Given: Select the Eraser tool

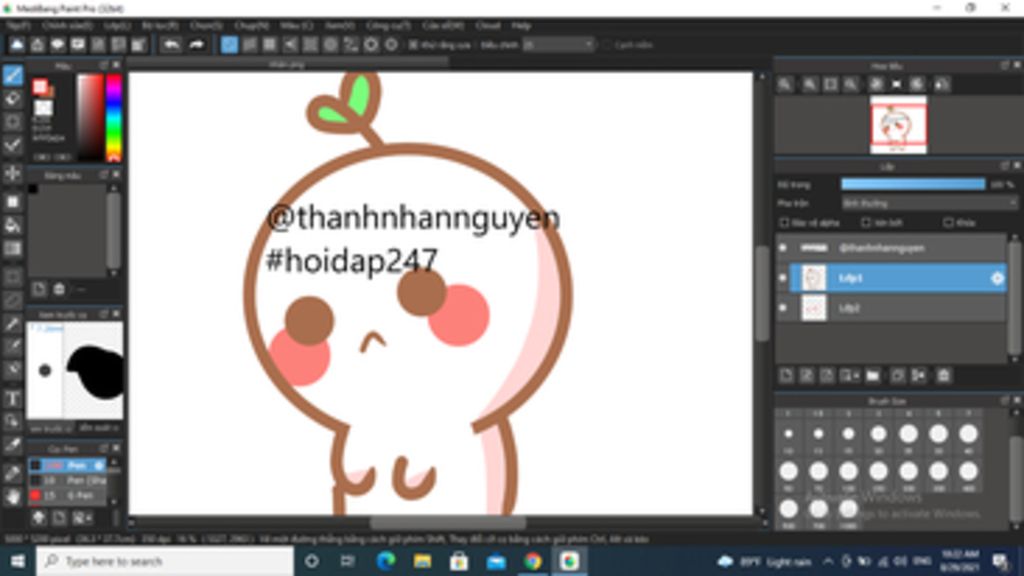Looking at the screenshot, I should click(12, 99).
